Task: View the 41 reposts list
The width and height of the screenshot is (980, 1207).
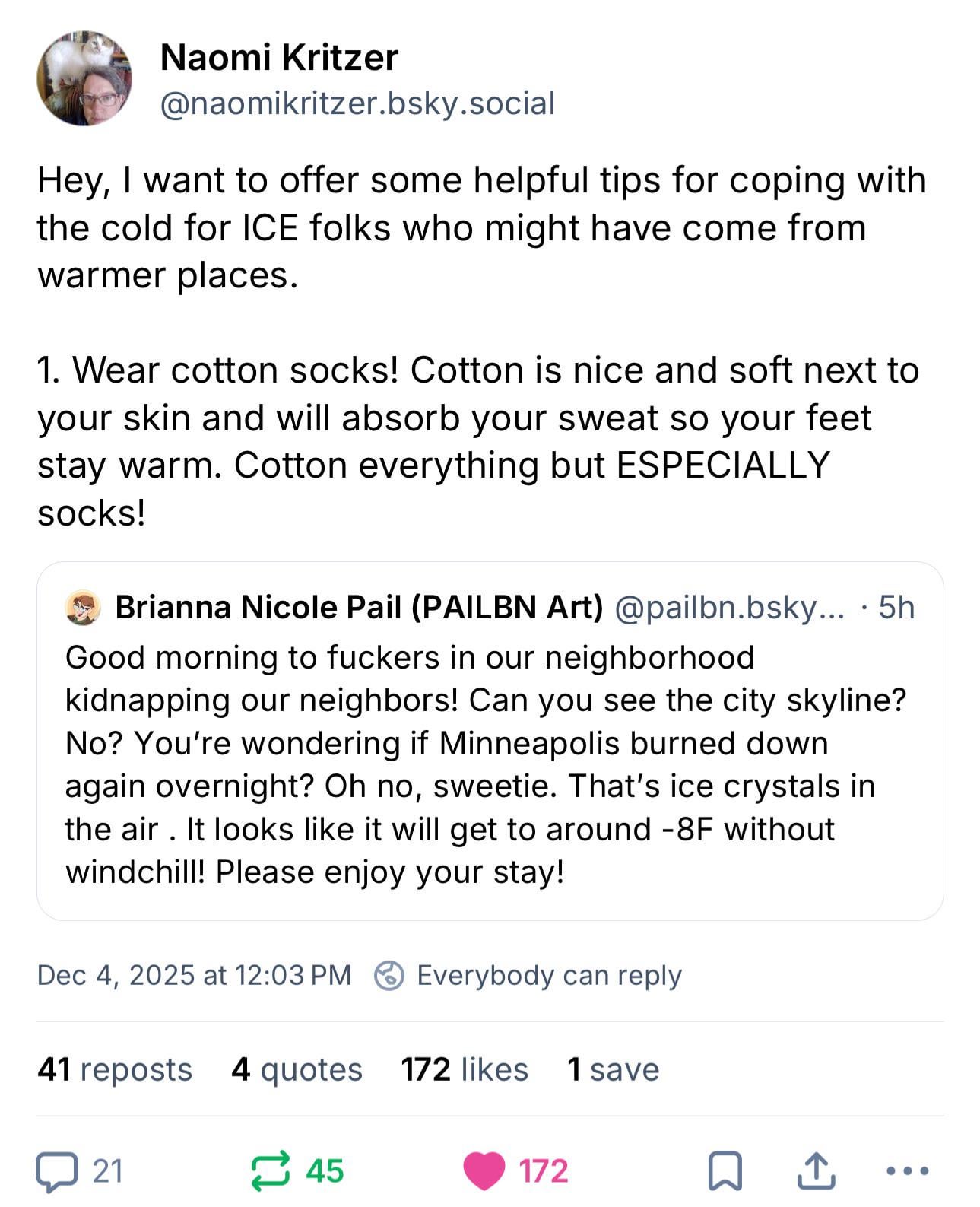Action: tap(115, 1069)
